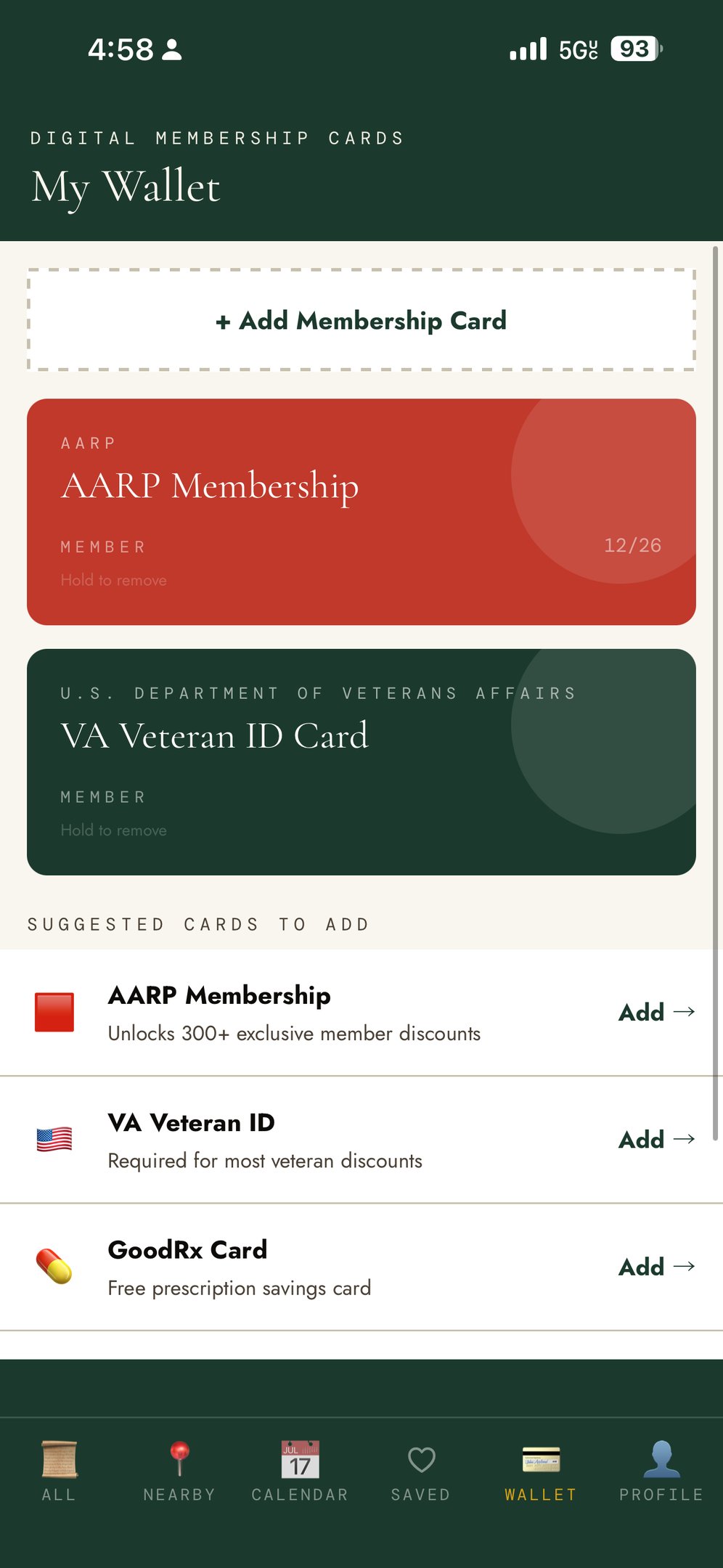This screenshot has width=723, height=1568.
Task: Tap the American flag VA icon
Action: point(54,1139)
